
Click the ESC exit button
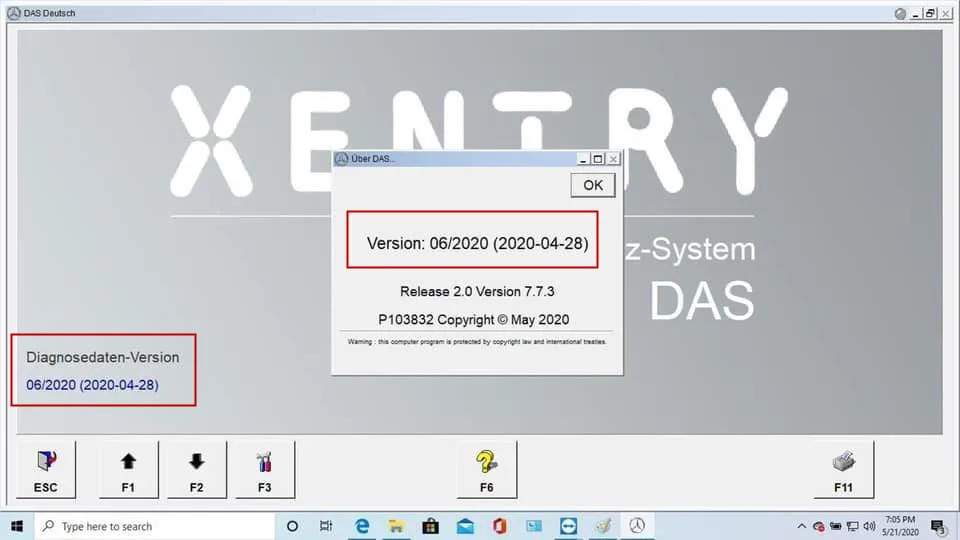coord(46,470)
